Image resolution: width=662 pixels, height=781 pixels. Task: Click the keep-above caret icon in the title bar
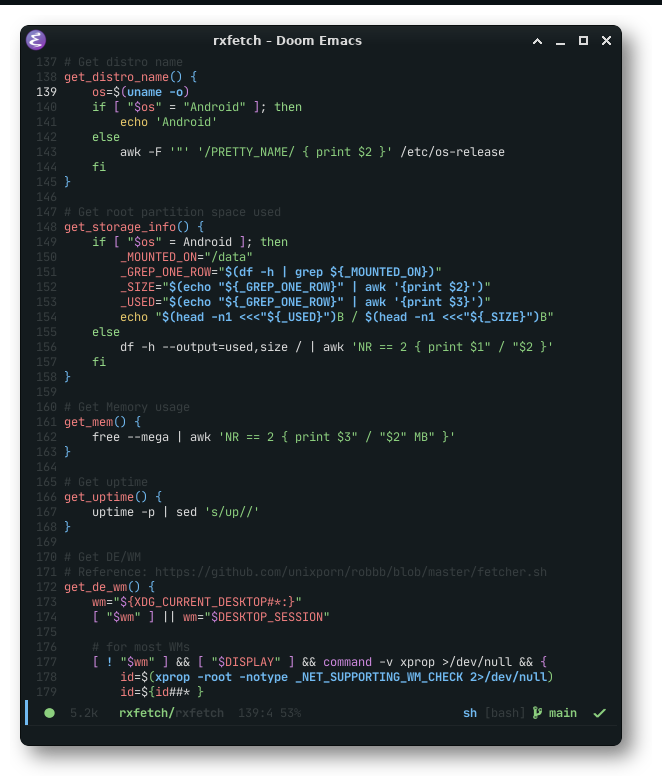tap(537, 41)
